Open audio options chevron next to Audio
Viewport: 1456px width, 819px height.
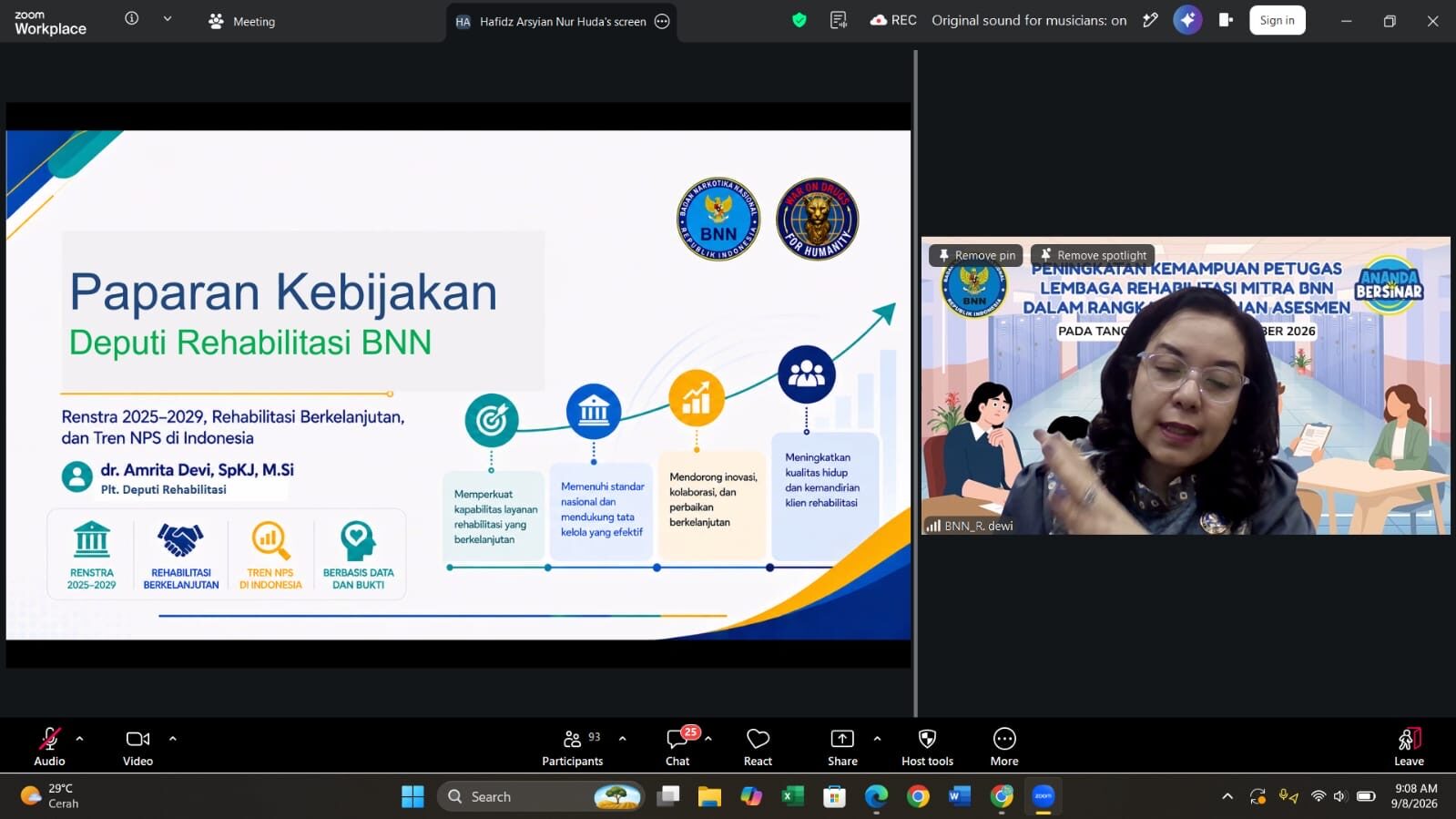79,739
